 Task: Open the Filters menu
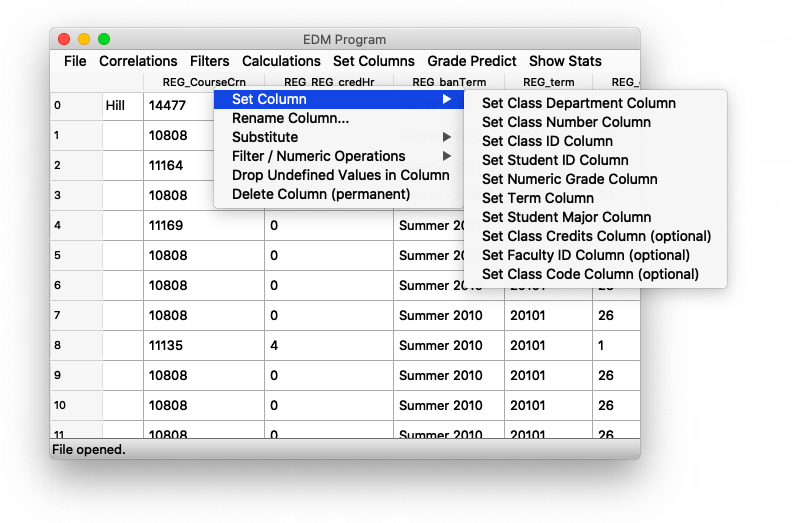(x=209, y=61)
